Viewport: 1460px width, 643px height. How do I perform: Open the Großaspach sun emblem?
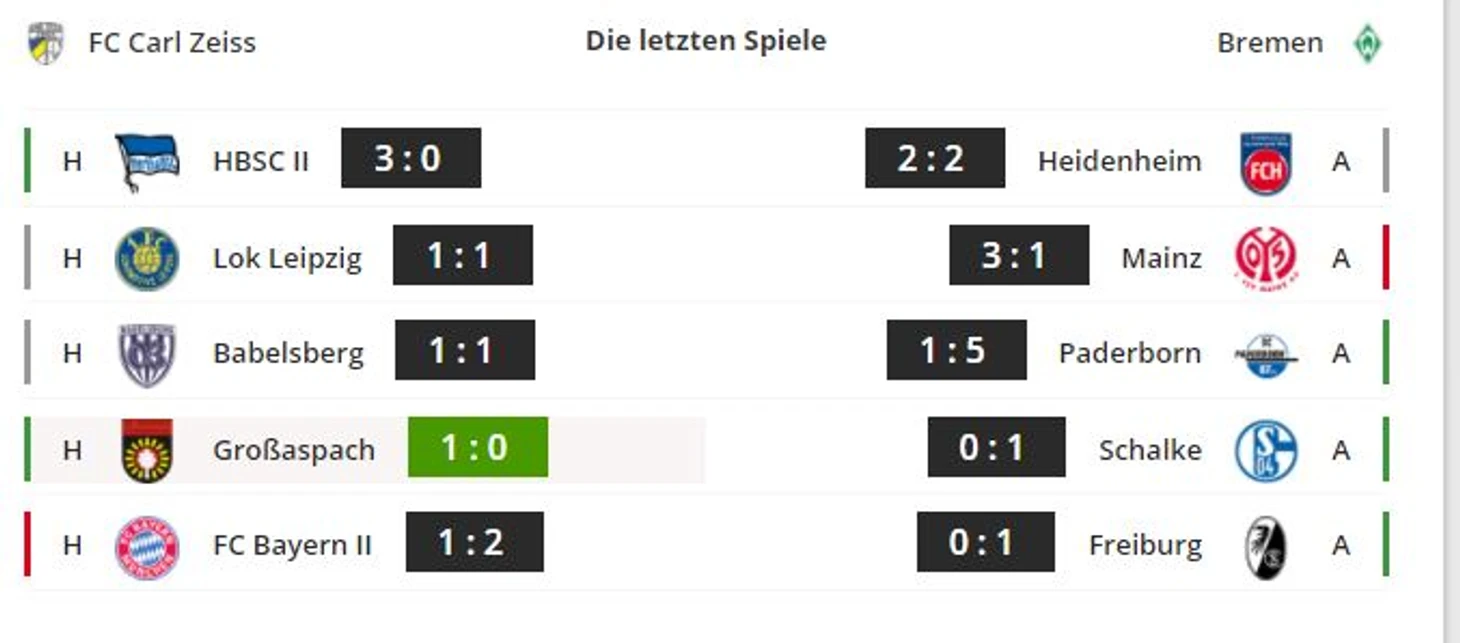coord(147,450)
